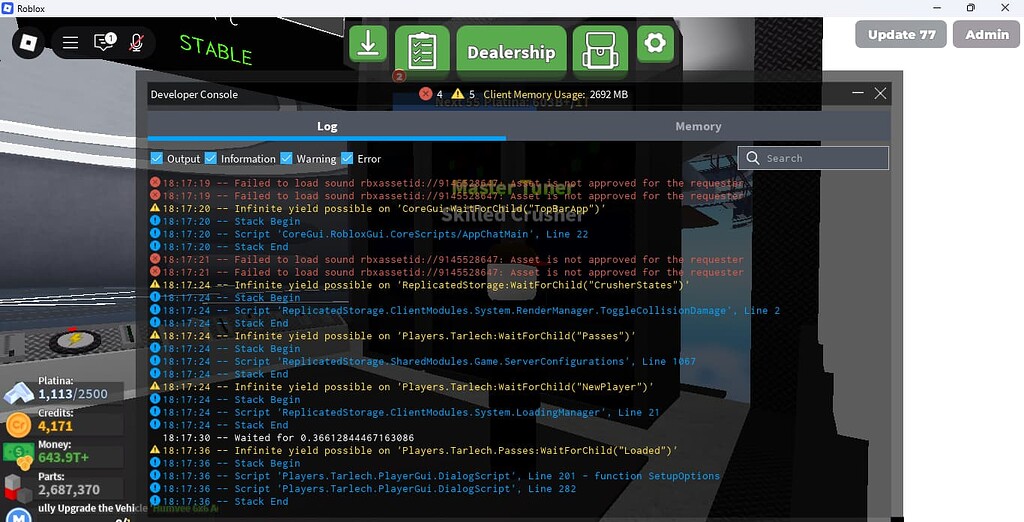Open the hamburger menu in the top bar
The height and width of the screenshot is (522, 1024).
tap(71, 43)
